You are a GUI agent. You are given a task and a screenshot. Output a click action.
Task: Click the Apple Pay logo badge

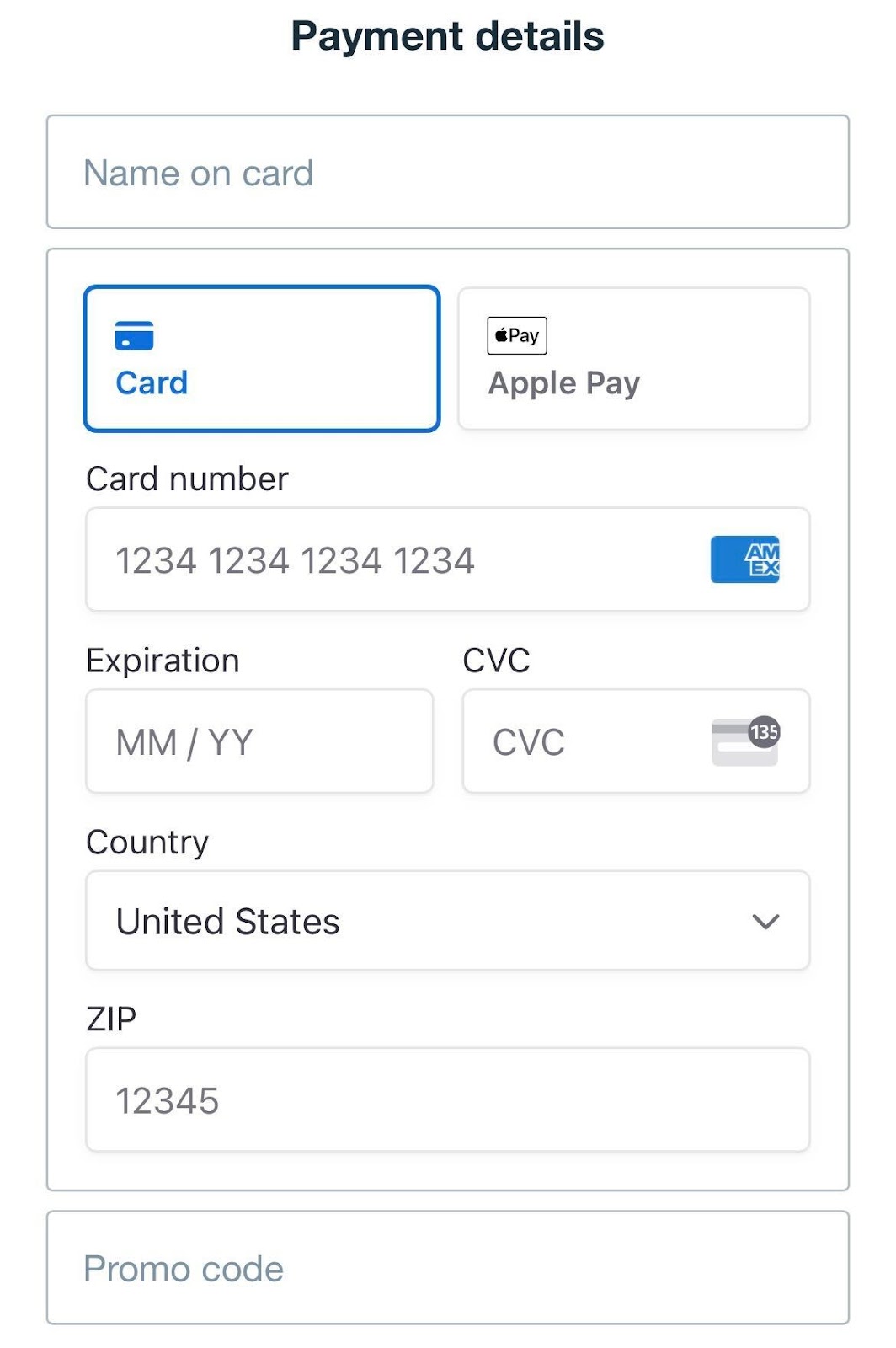pos(516,335)
